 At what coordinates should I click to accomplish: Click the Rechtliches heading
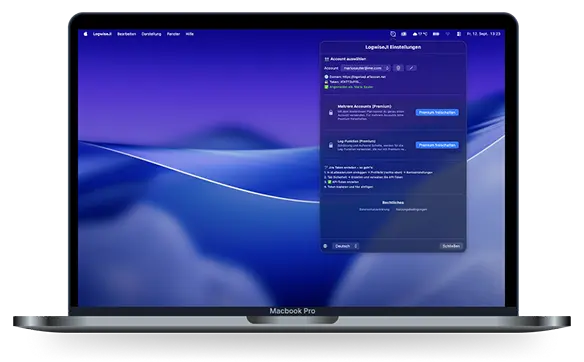393,203
